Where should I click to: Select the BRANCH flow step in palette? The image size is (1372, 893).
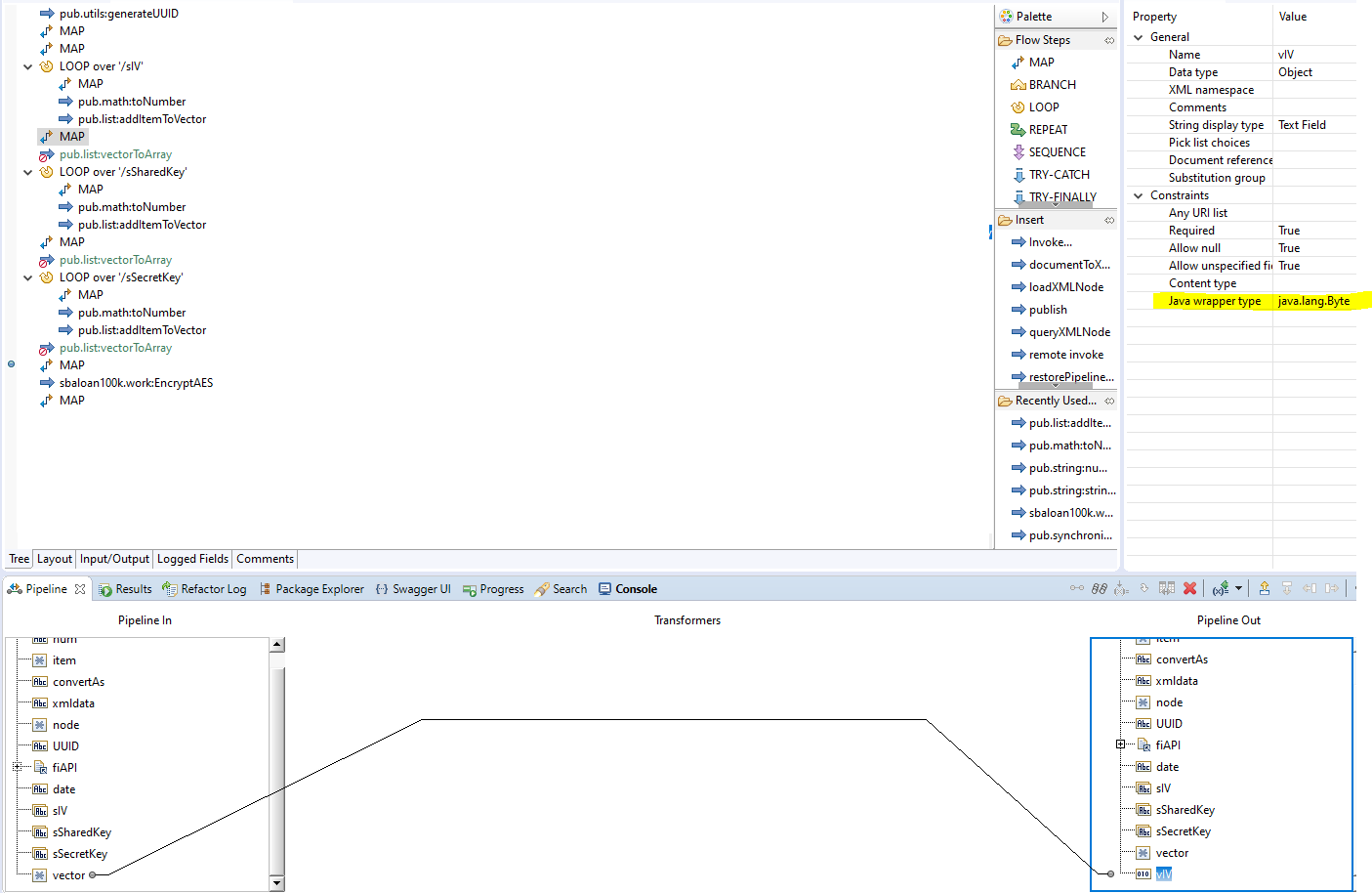(1043, 85)
